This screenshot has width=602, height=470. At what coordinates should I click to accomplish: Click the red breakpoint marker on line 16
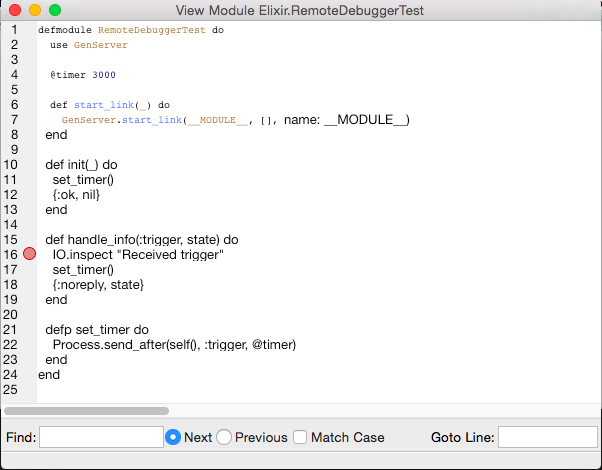[30, 255]
